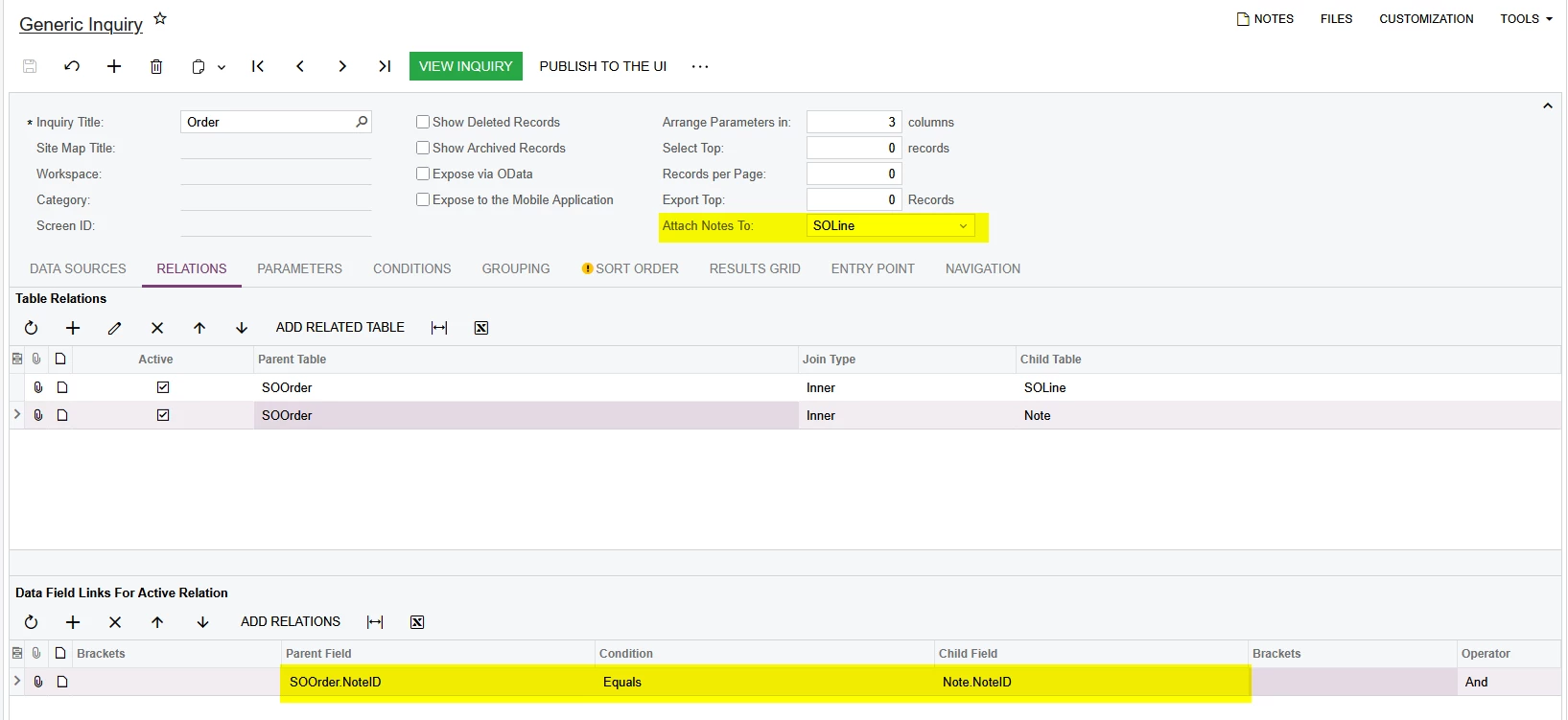Switch to CONDITIONS tab
Screen dimensions: 1568x720
coord(412,268)
